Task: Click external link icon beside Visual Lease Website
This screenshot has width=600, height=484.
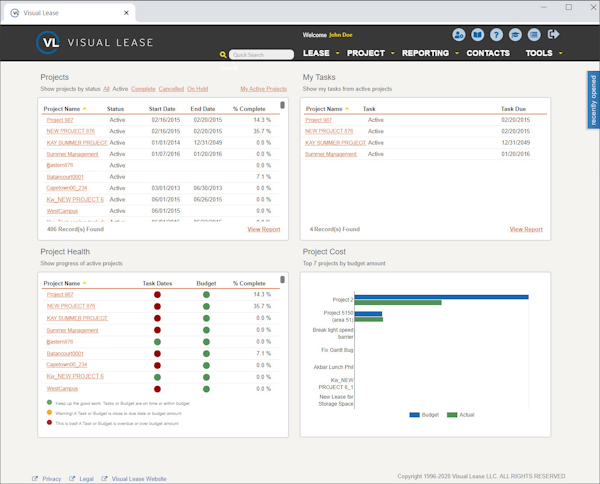Action: click(104, 479)
